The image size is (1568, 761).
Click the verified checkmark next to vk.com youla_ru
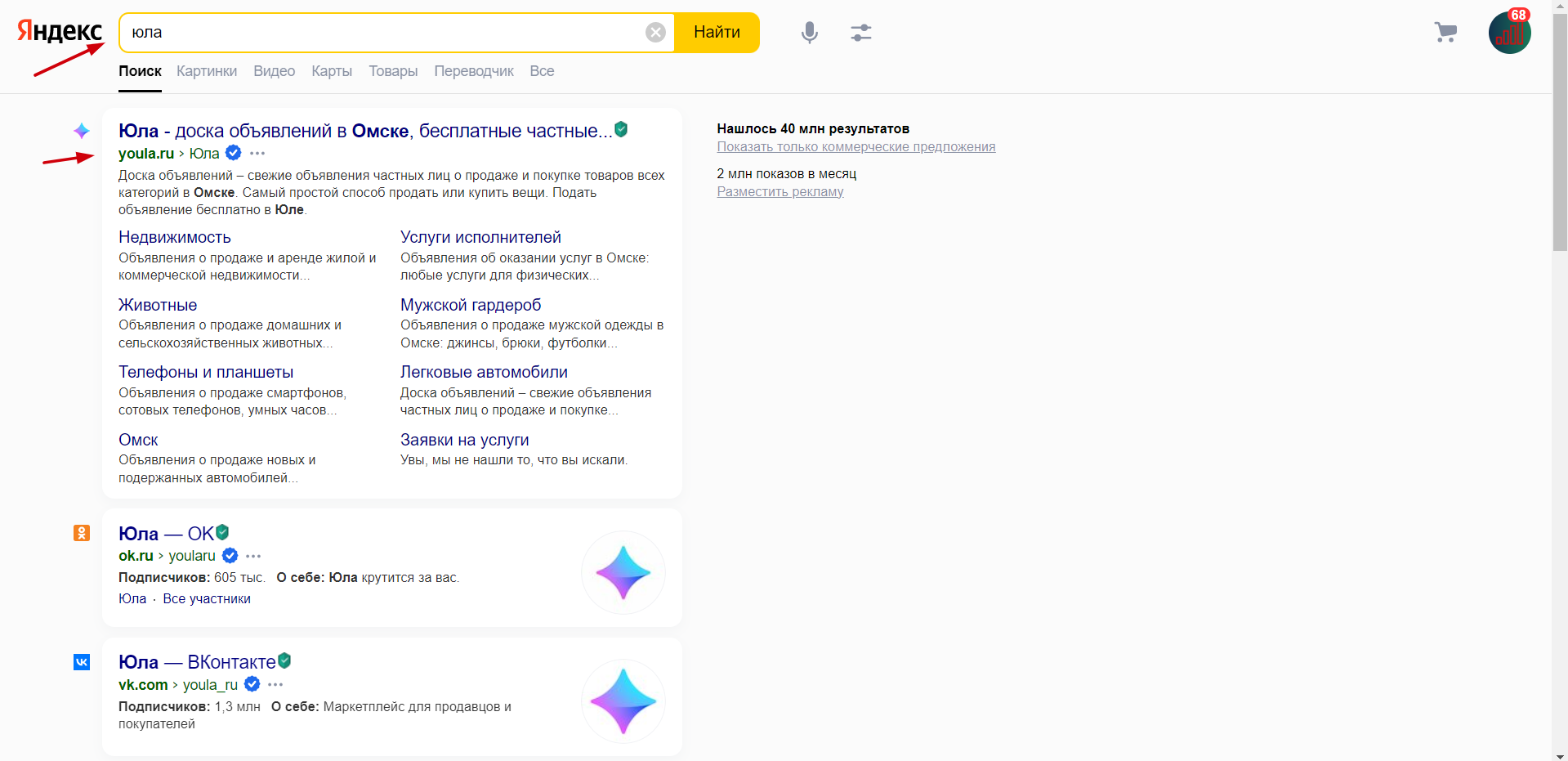252,684
